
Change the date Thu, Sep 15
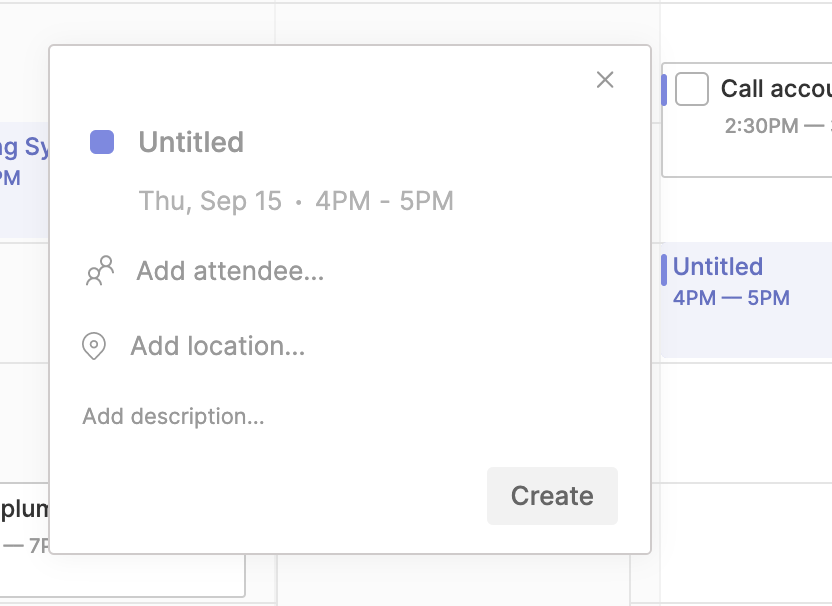pos(210,201)
